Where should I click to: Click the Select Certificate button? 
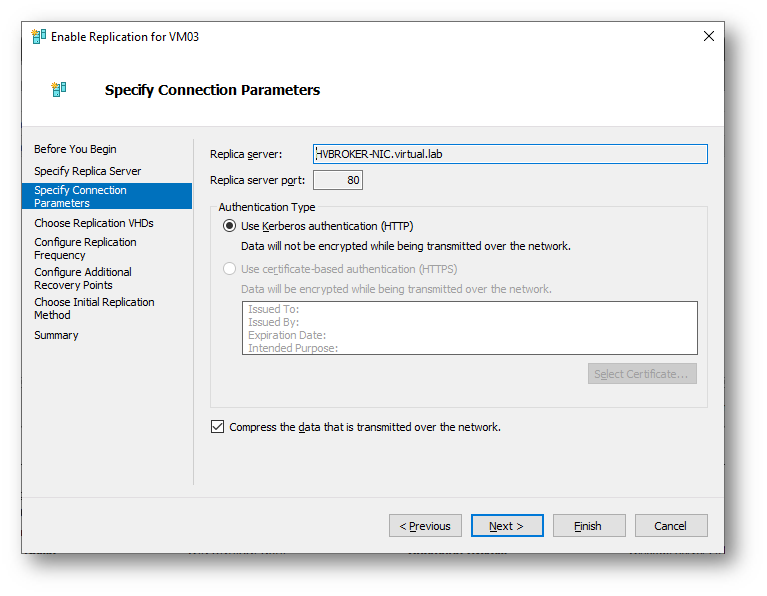coord(642,374)
